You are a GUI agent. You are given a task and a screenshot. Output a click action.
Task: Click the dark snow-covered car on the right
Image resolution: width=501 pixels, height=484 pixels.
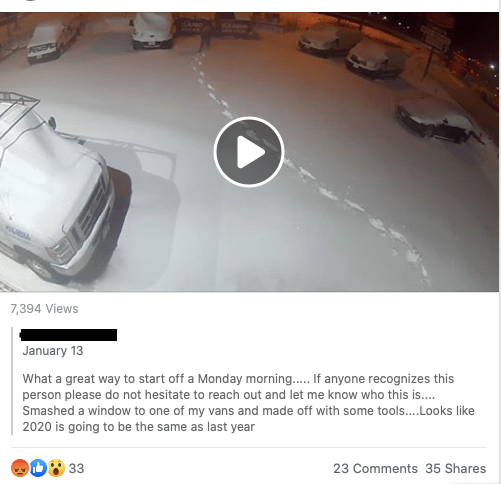(x=439, y=122)
